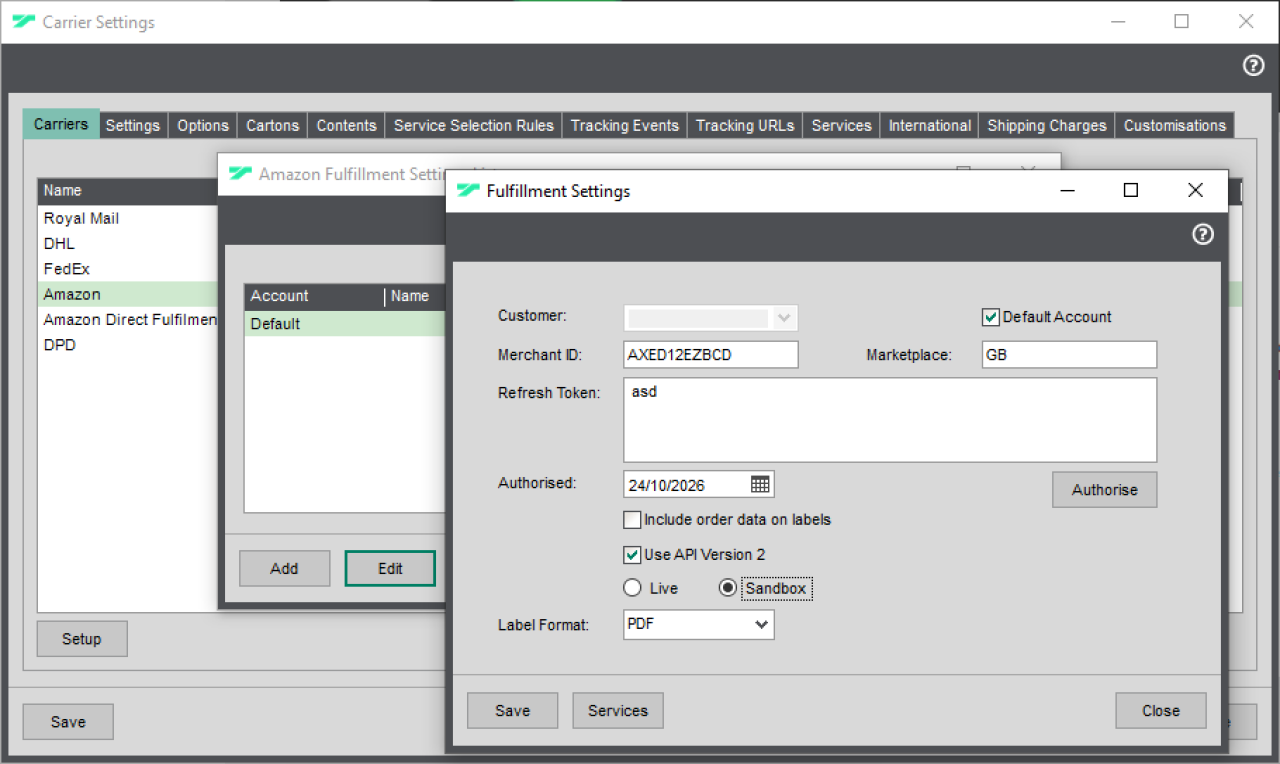Select FedEx in the carrier list
Viewport: 1280px width, 764px height.
[x=128, y=269]
